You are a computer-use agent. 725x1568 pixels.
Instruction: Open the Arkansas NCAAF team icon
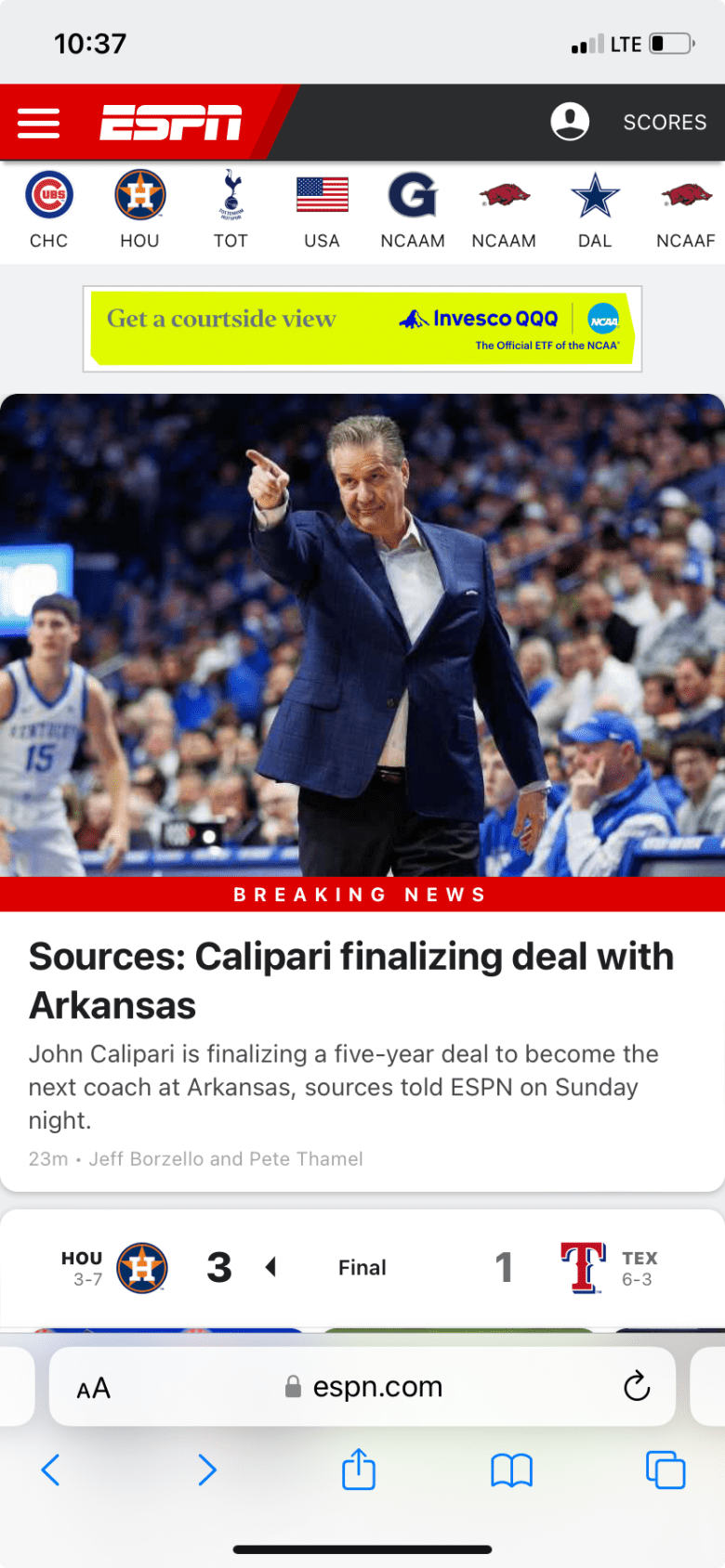[686, 211]
